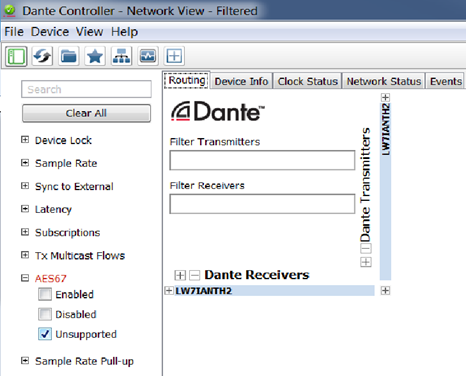Check the AES67 Enabled checkbox

point(45,294)
